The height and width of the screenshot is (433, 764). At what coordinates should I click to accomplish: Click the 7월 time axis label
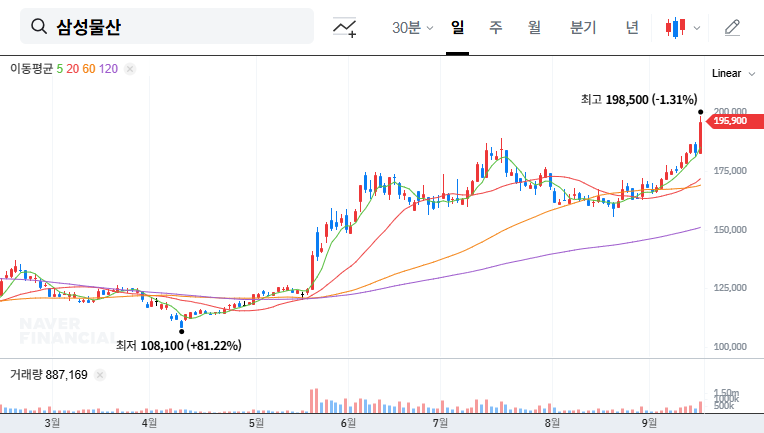pyautogui.click(x=440, y=423)
